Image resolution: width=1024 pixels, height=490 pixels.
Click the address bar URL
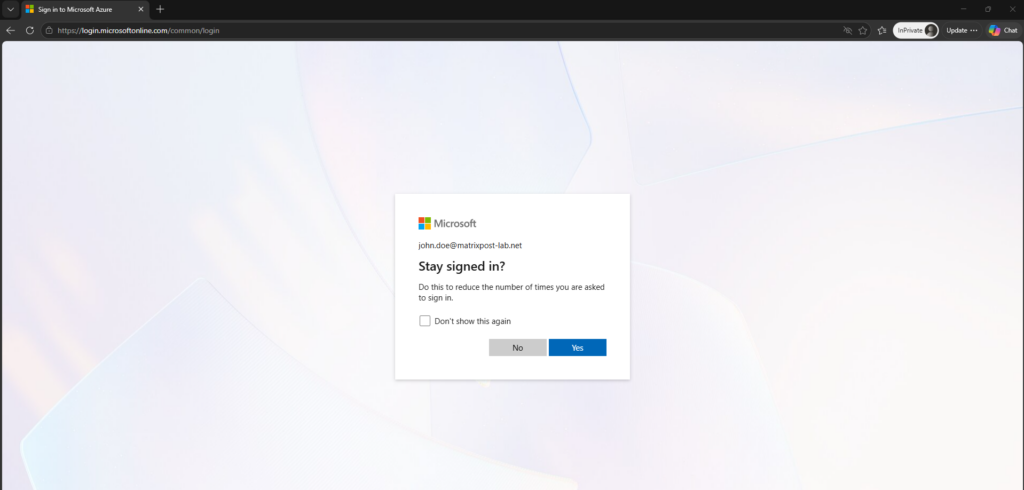click(x=138, y=30)
